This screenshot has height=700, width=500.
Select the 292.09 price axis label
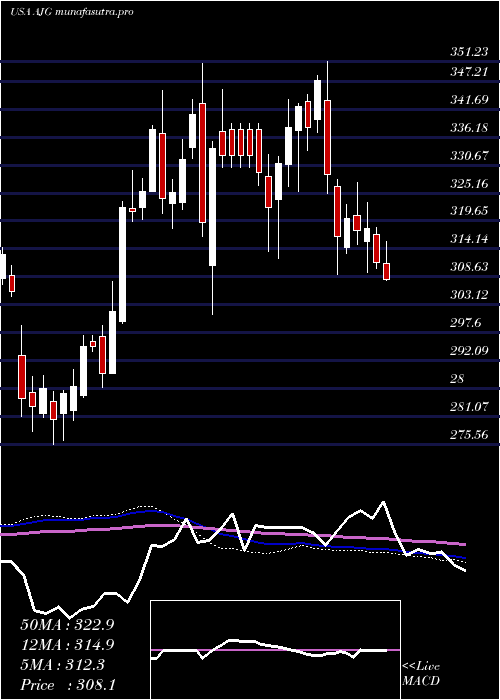point(469,350)
